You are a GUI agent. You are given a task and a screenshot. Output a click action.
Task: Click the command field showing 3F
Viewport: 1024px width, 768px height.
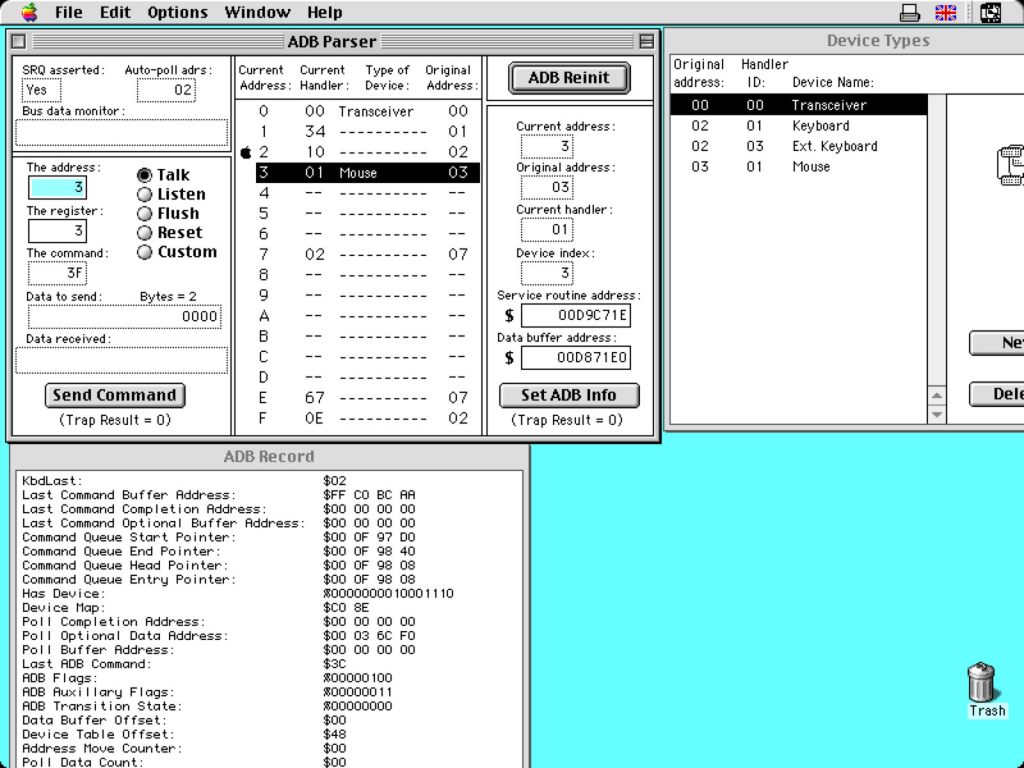tap(57, 273)
